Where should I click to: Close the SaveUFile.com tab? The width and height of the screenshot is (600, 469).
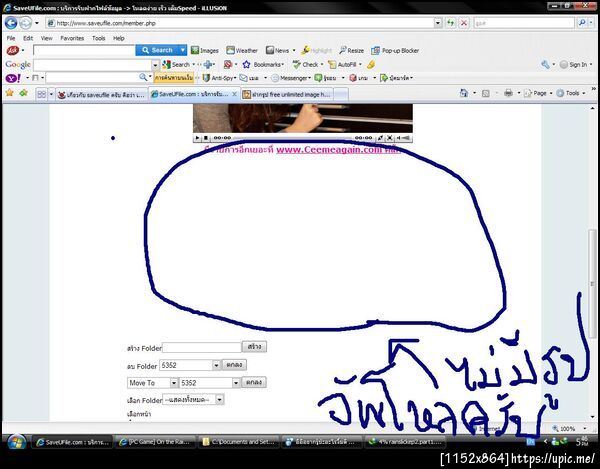click(x=234, y=94)
